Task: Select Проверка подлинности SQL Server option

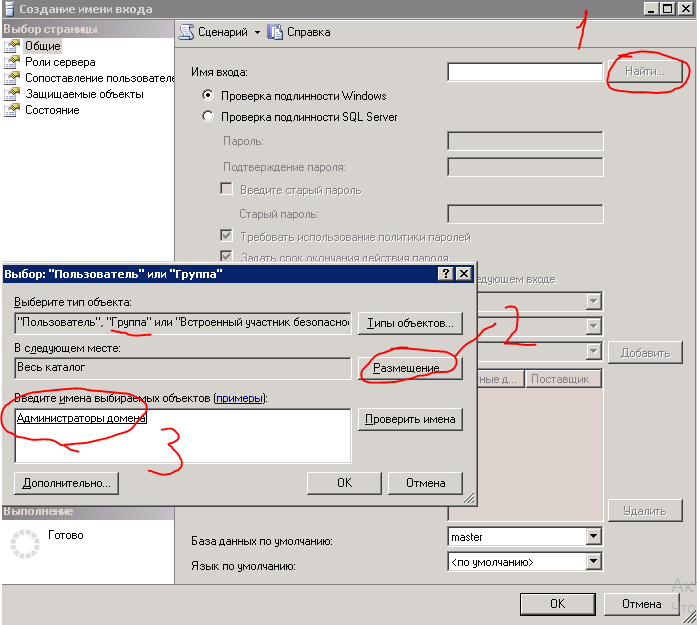Action: point(208,117)
